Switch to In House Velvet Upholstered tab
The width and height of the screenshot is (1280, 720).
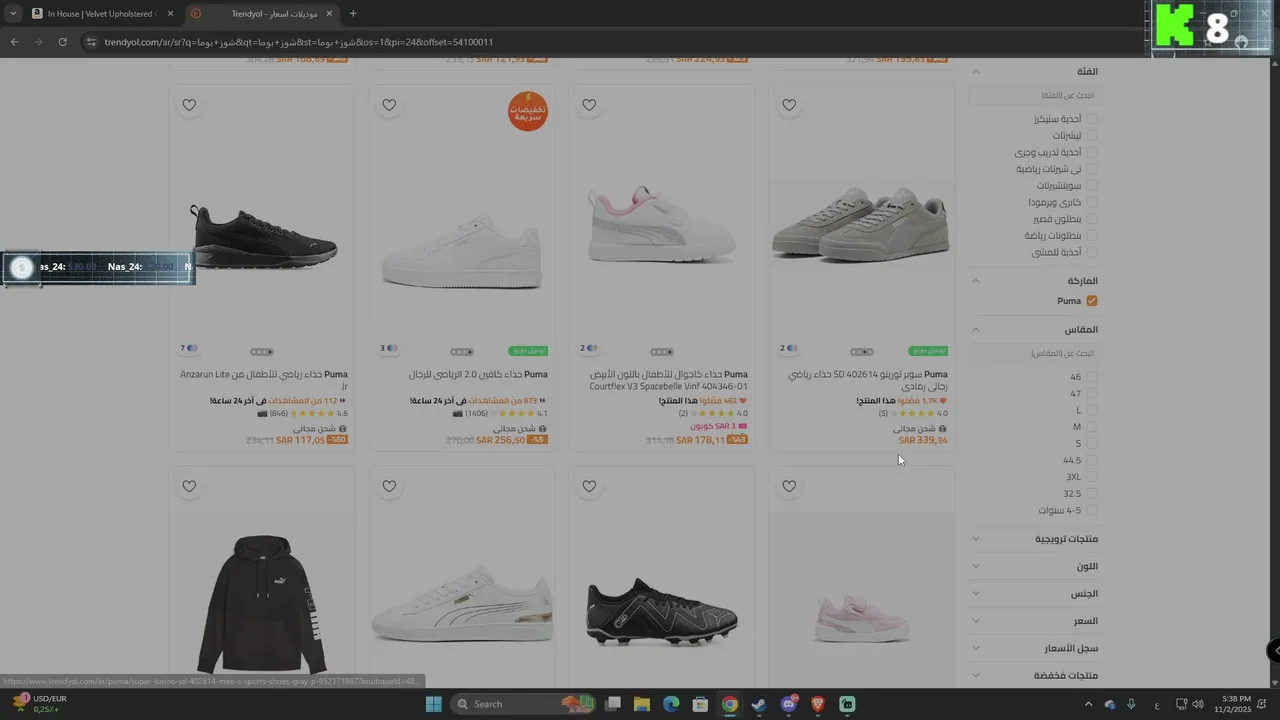coord(103,13)
